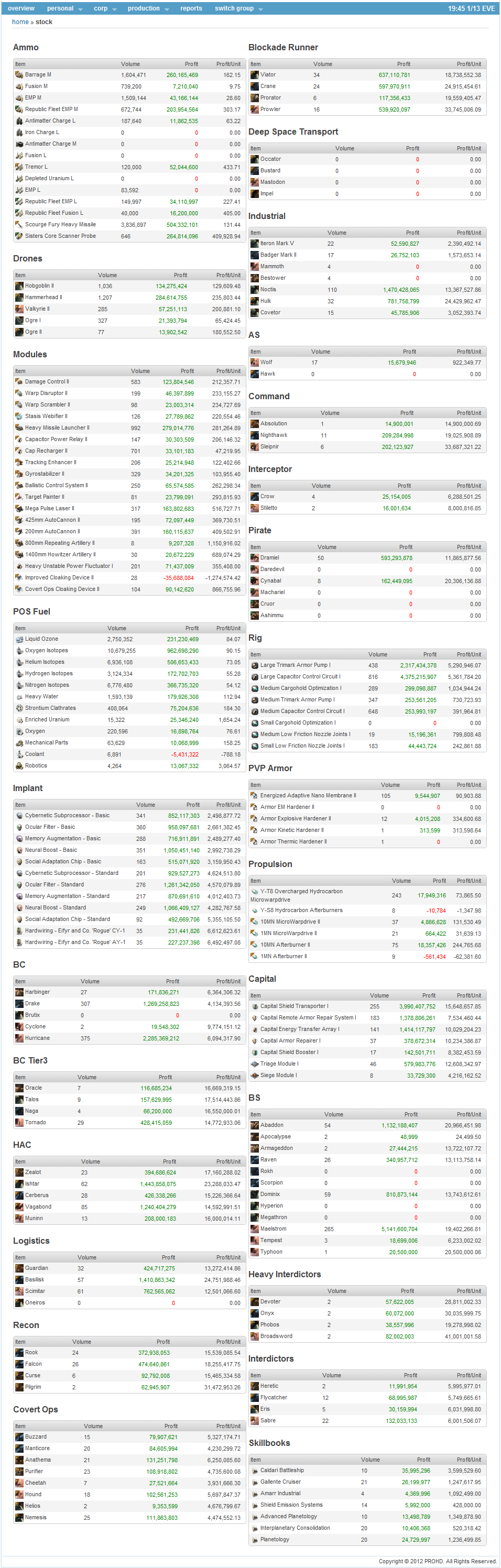
Task: Click the Viator ship icon
Action: (255, 75)
